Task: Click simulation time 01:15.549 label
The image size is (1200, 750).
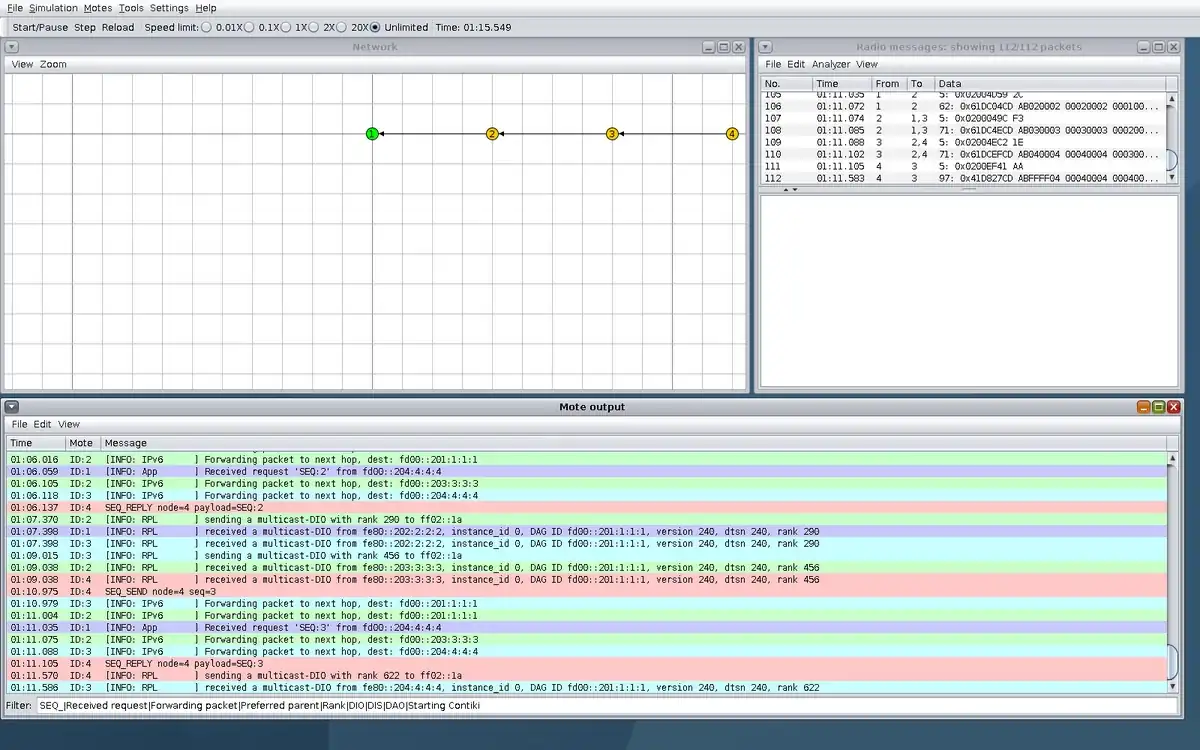Action: (473, 27)
